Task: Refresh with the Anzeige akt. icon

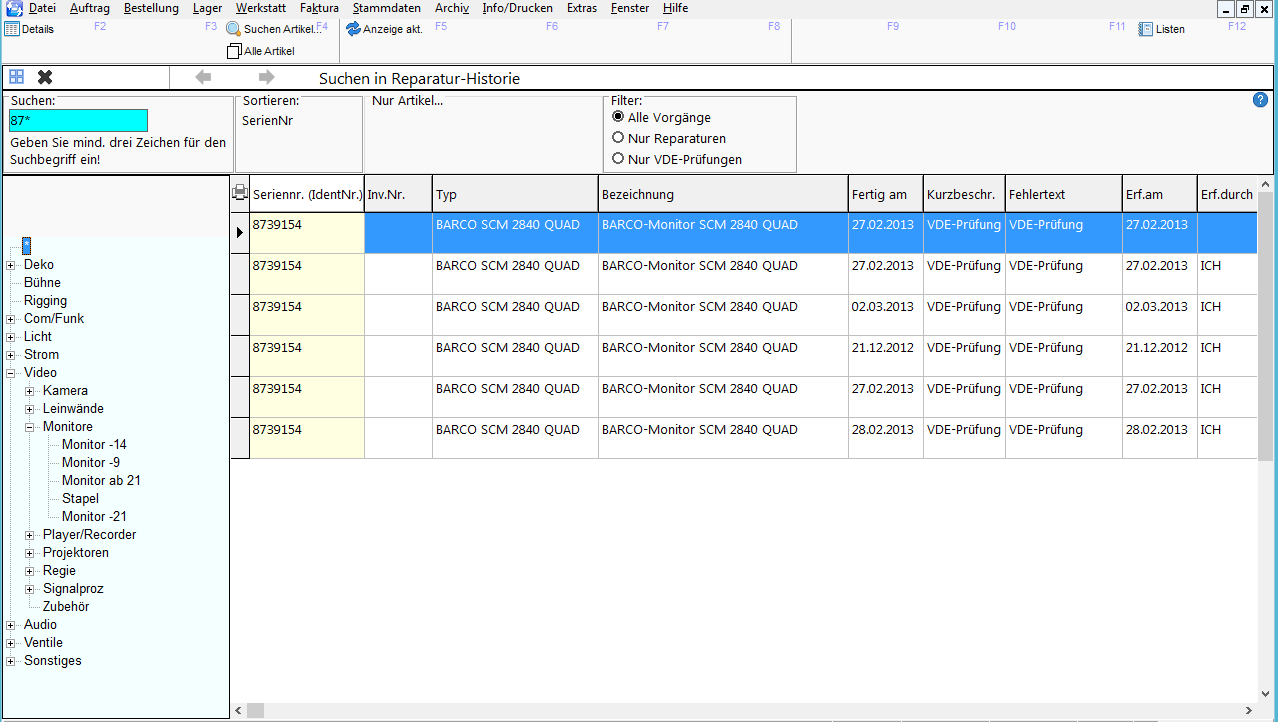Action: 353,29
